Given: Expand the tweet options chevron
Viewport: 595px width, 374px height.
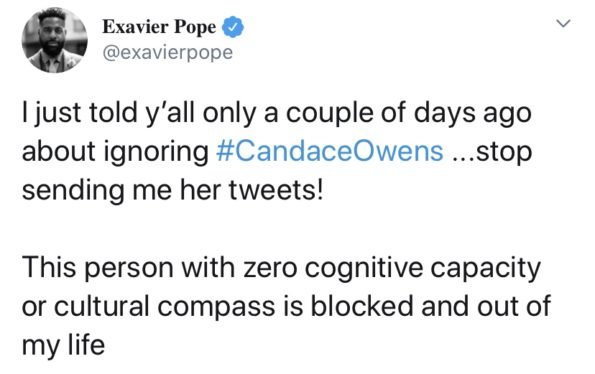Looking at the screenshot, I should 563,24.
